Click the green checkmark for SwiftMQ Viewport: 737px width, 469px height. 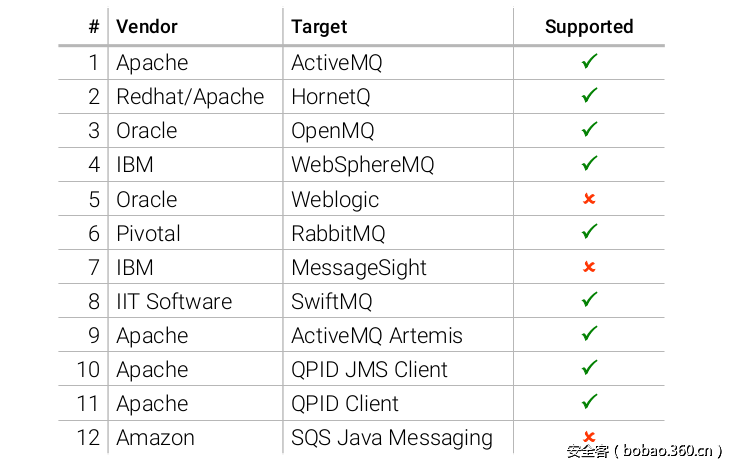[589, 300]
